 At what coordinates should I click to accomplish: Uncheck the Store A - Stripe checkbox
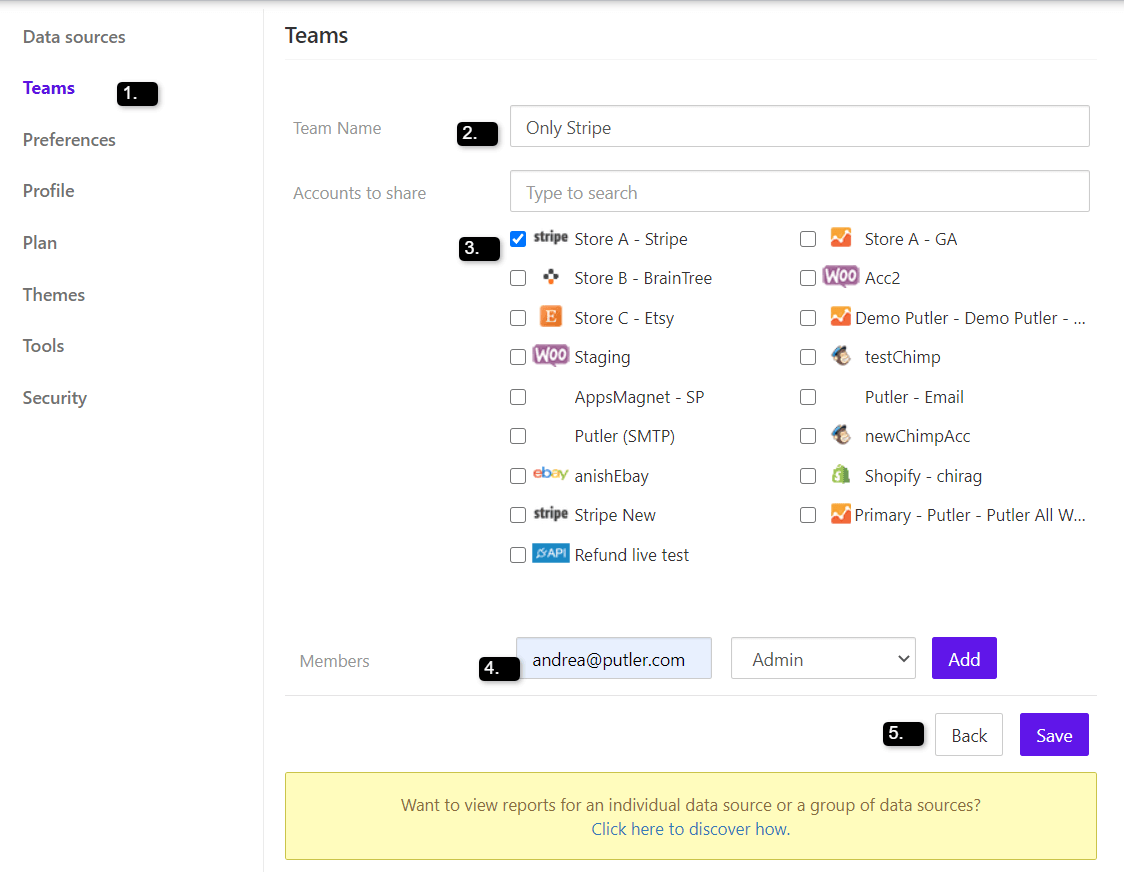tap(518, 239)
